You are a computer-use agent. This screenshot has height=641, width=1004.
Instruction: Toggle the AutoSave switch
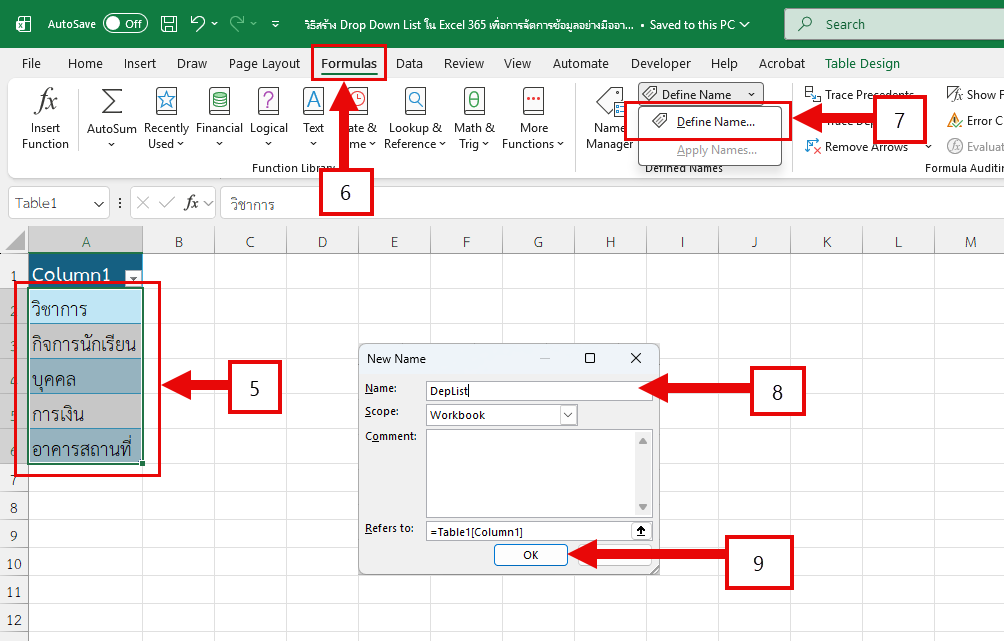click(126, 24)
